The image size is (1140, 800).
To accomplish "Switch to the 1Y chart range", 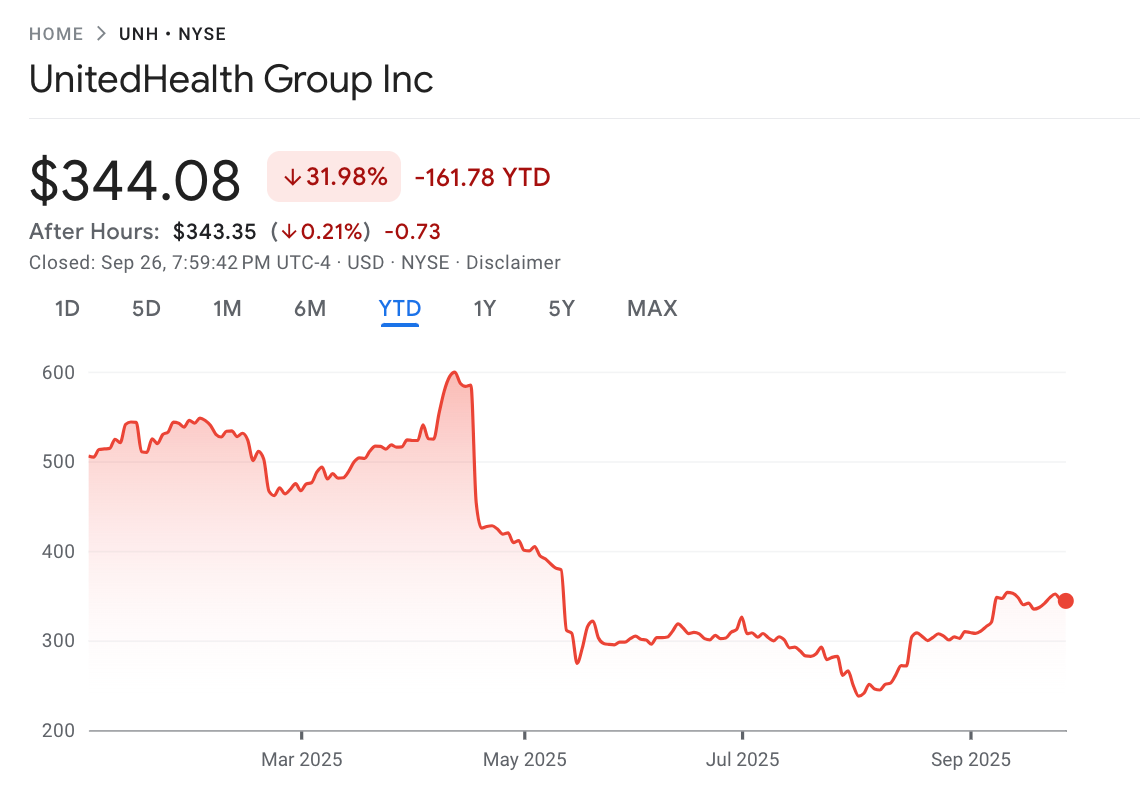I will point(484,308).
